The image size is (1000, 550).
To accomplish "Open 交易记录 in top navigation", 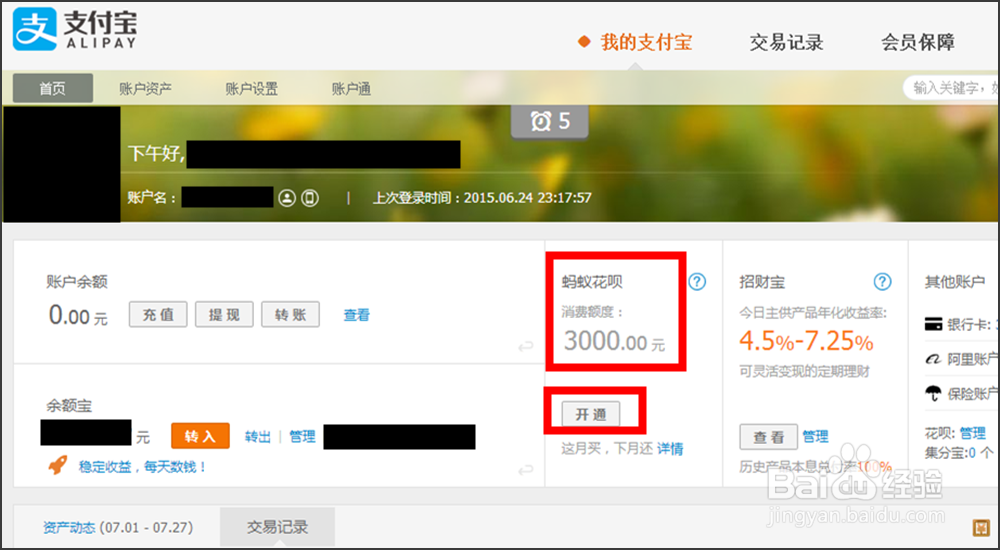I will [786, 43].
